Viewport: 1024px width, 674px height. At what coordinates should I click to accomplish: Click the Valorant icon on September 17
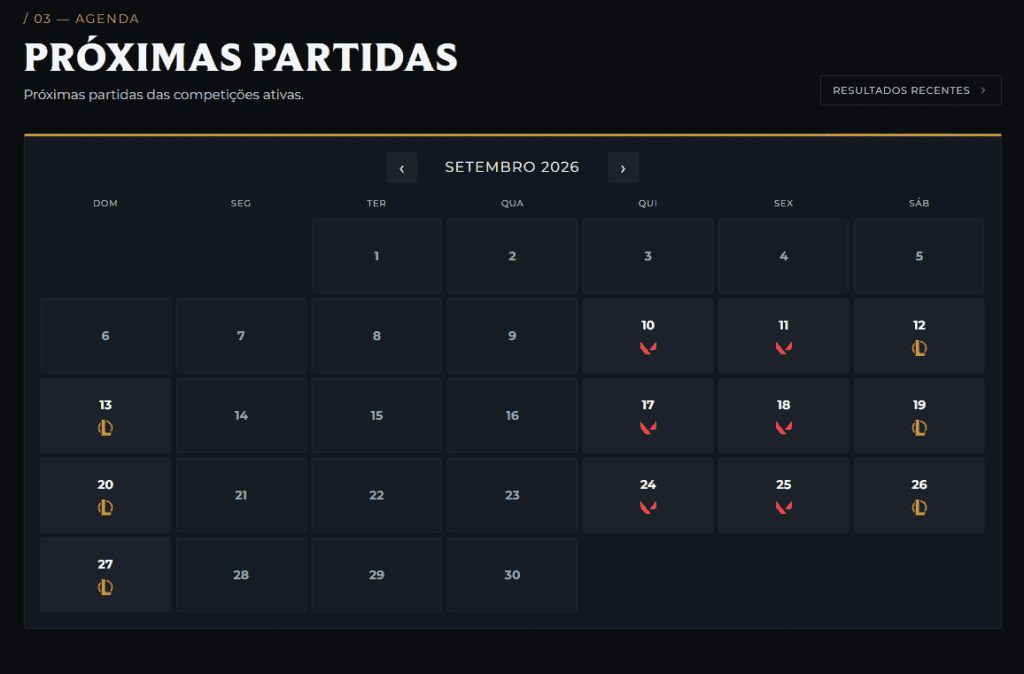tap(648, 428)
